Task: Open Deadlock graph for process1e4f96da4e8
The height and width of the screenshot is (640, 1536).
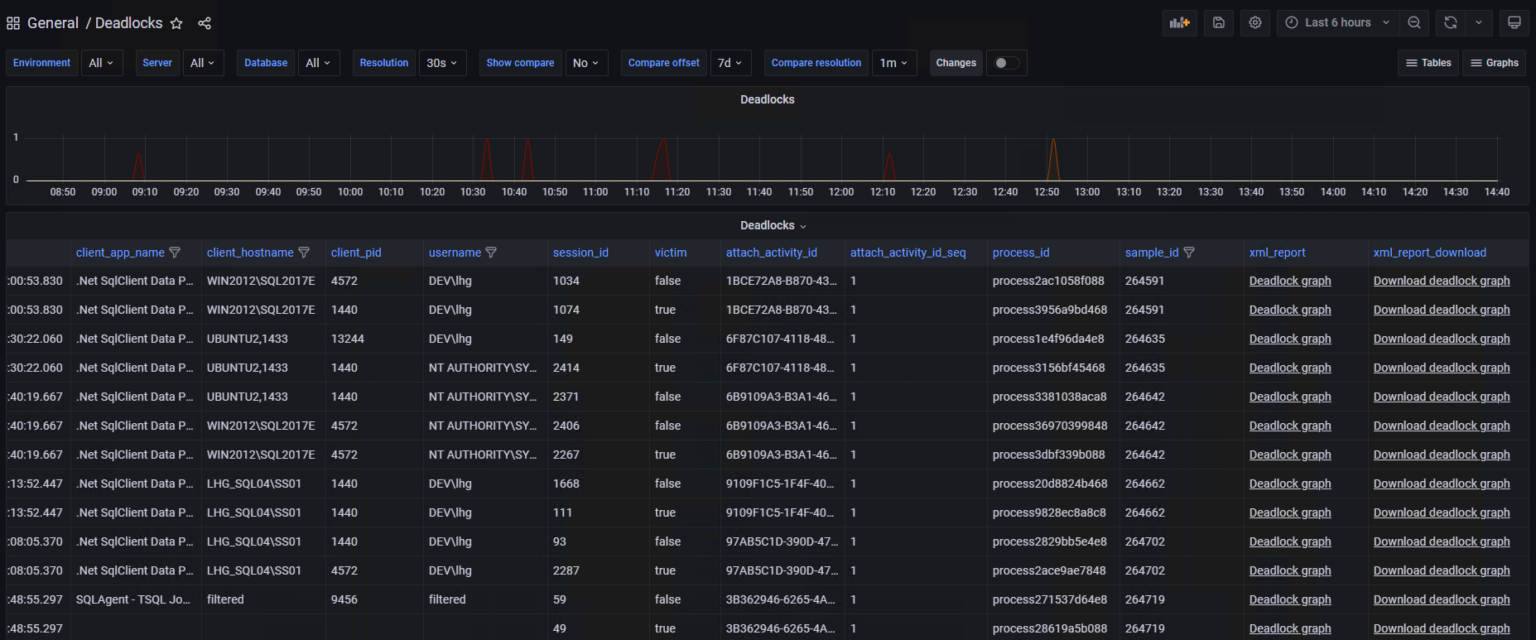Action: point(1290,339)
